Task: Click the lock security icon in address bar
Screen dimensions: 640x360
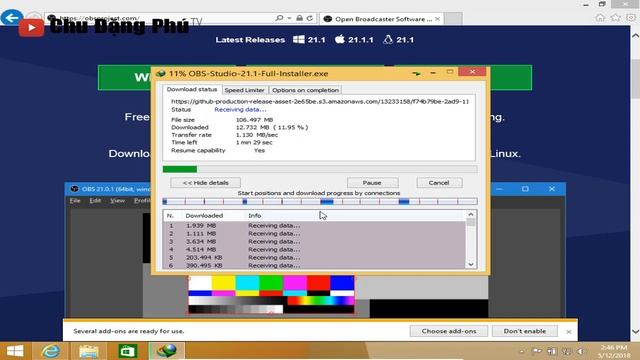Action: 300,18
